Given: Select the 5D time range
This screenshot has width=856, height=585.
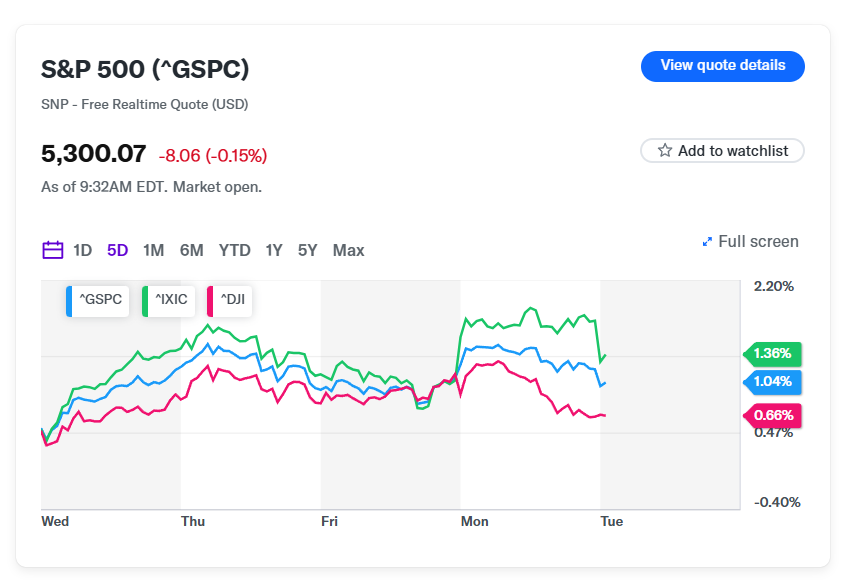Looking at the screenshot, I should 117,250.
